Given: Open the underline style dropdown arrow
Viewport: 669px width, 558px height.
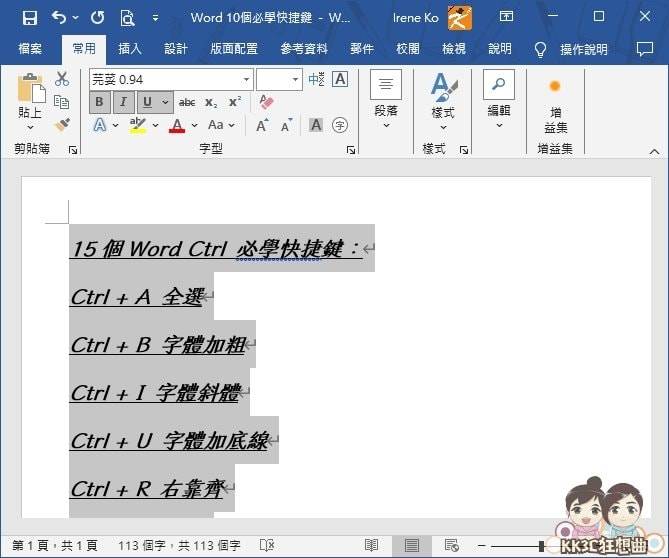Looking at the screenshot, I should [166, 102].
